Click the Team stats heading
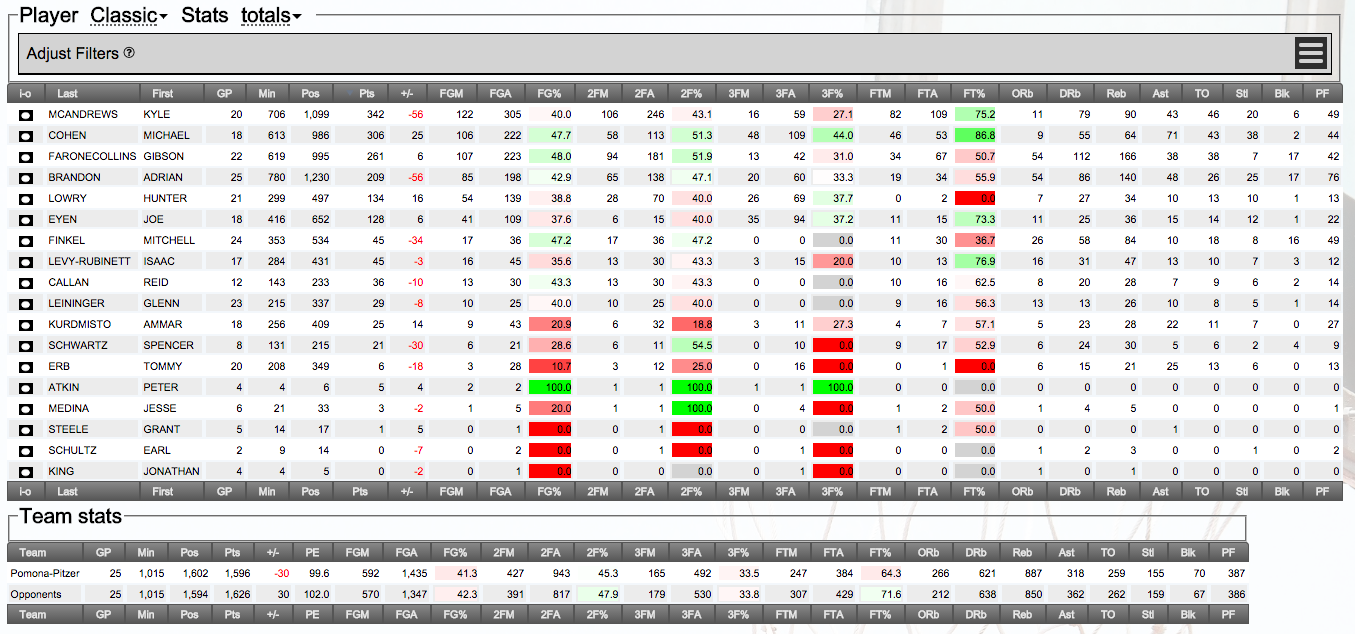The height and width of the screenshot is (634, 1355). pyautogui.click(x=71, y=516)
